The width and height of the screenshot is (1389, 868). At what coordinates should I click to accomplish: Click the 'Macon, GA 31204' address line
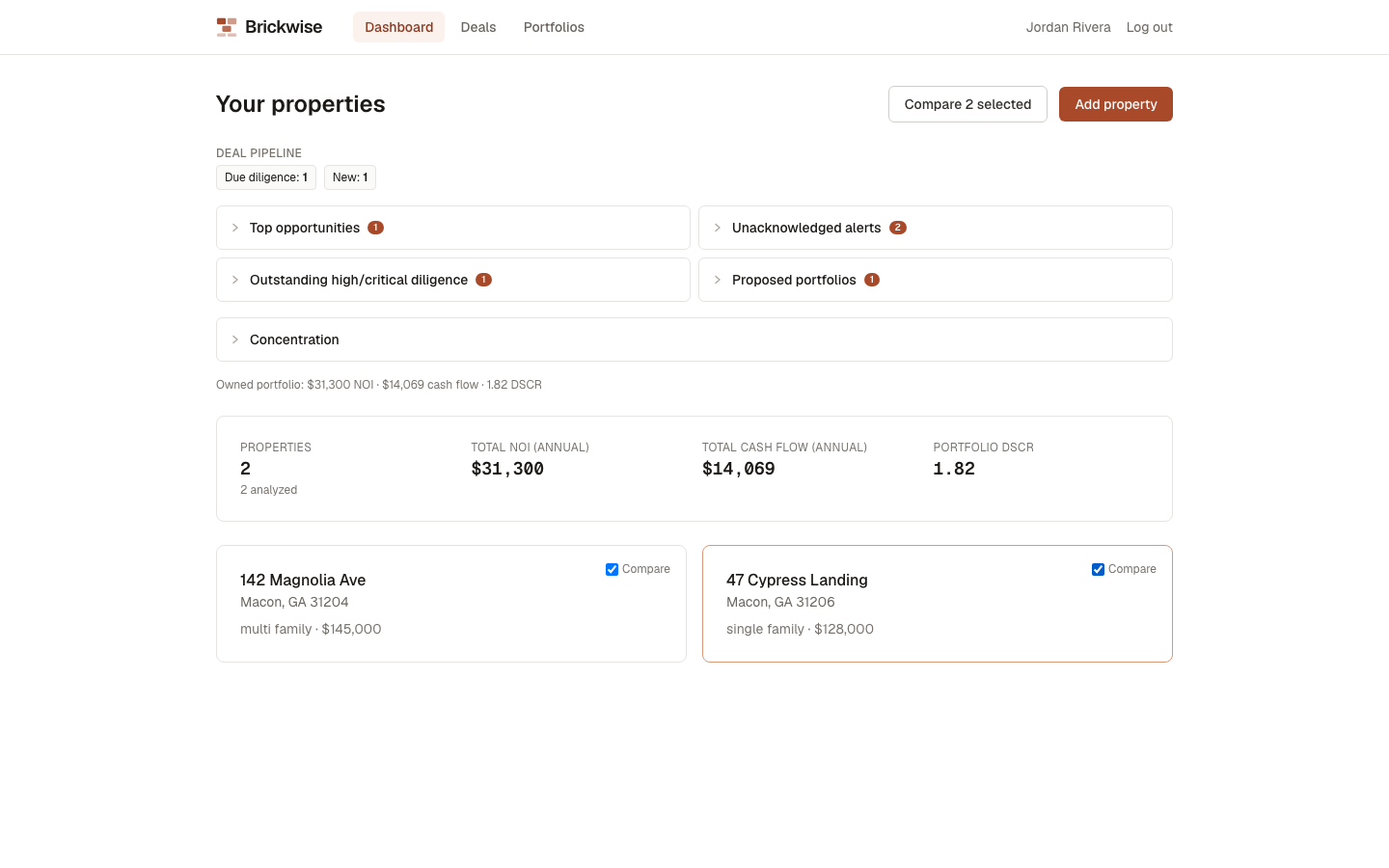tap(294, 602)
